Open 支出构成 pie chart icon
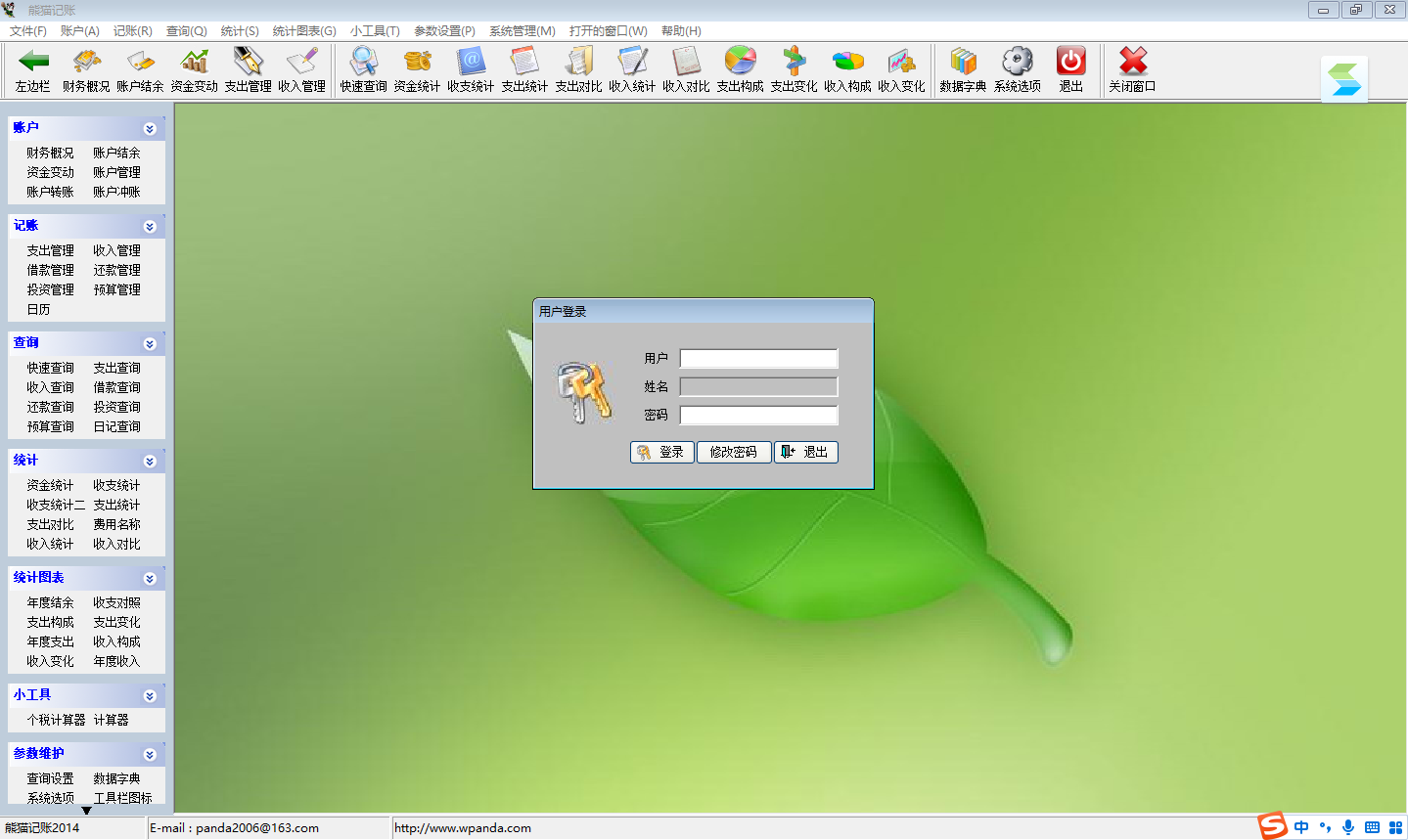Viewport: 1408px width, 840px height. (x=740, y=62)
